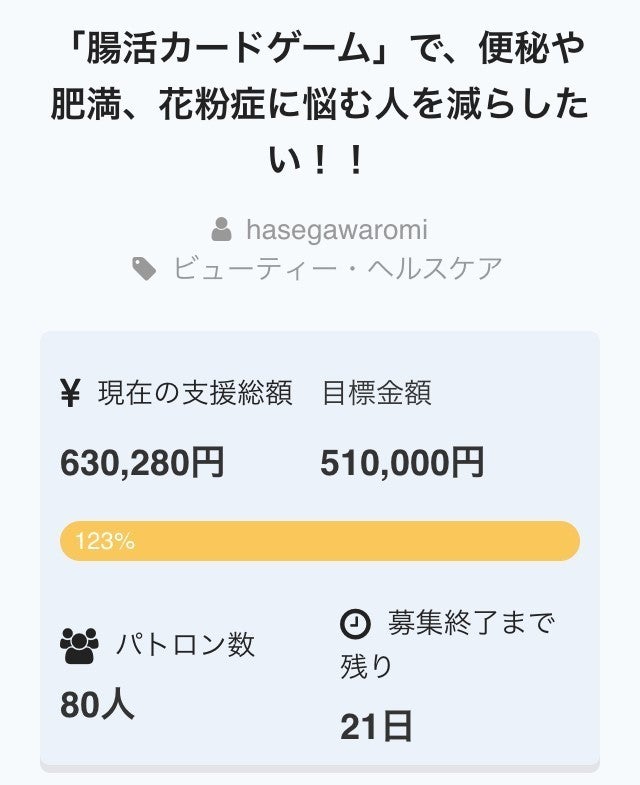
Task: Click the 630,280円 current support amount
Action: pyautogui.click(x=142, y=463)
